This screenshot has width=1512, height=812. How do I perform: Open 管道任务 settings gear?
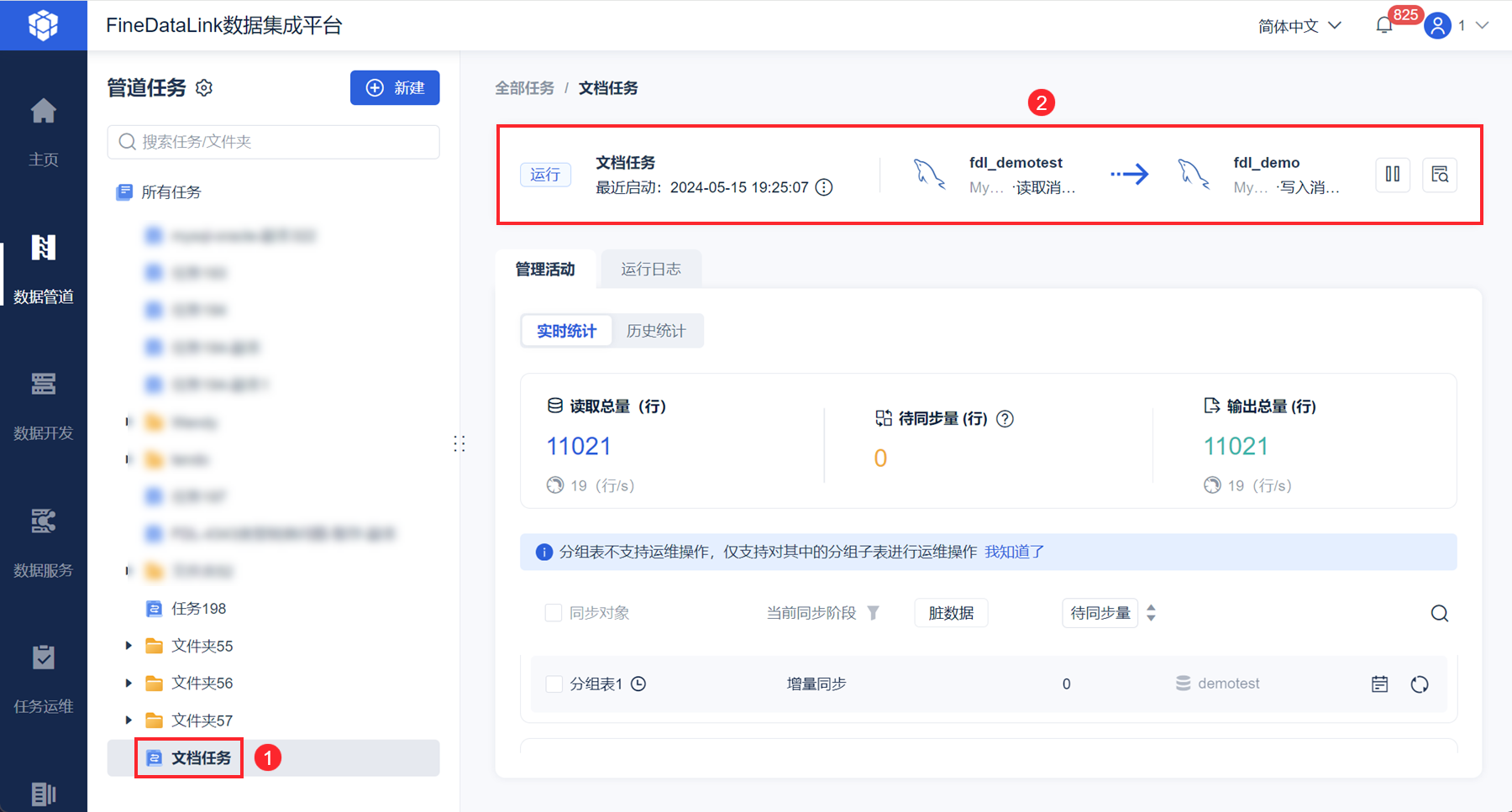[x=204, y=88]
